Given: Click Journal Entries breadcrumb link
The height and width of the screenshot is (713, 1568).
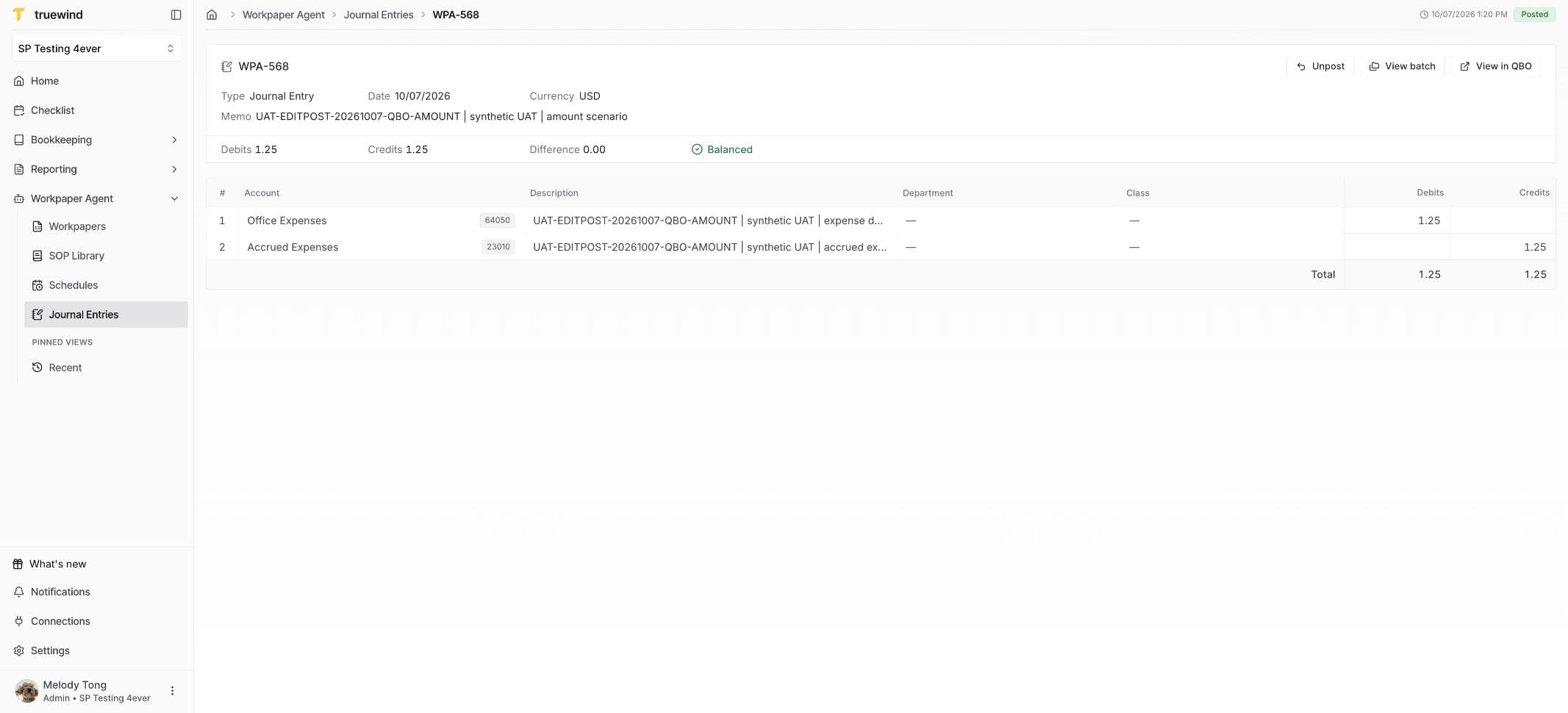Looking at the screenshot, I should 379,15.
